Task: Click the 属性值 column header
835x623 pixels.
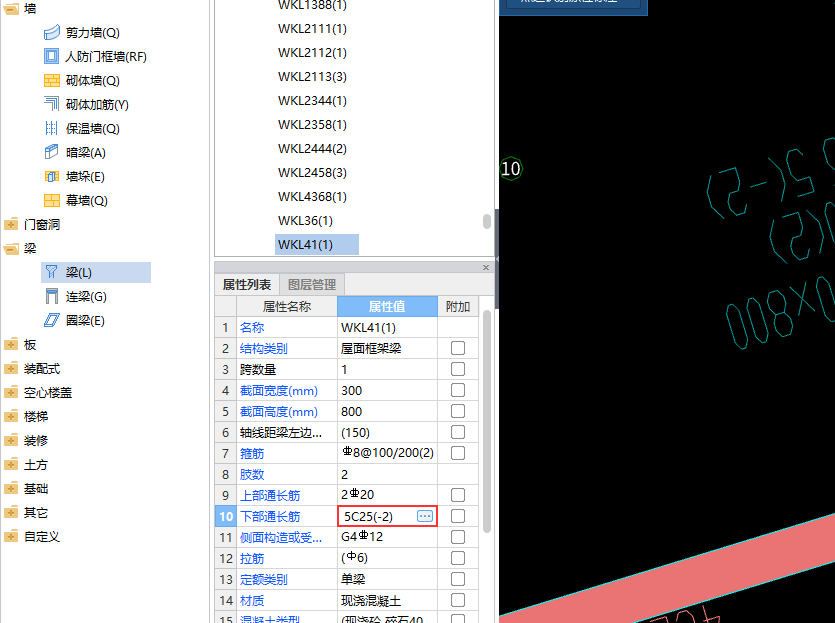Action: coord(387,307)
